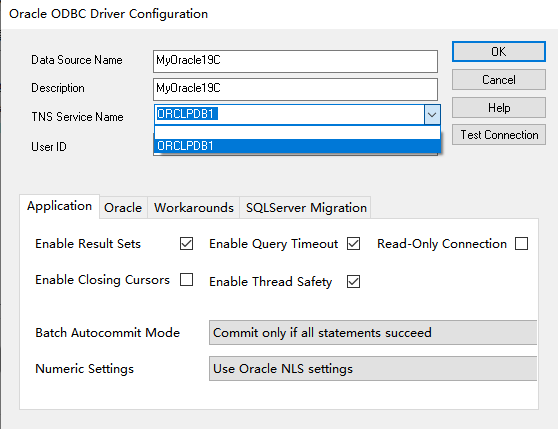Collapse the TNS Service Name dropdown arrow
Viewport: 558px width, 429px height.
tap(432, 115)
